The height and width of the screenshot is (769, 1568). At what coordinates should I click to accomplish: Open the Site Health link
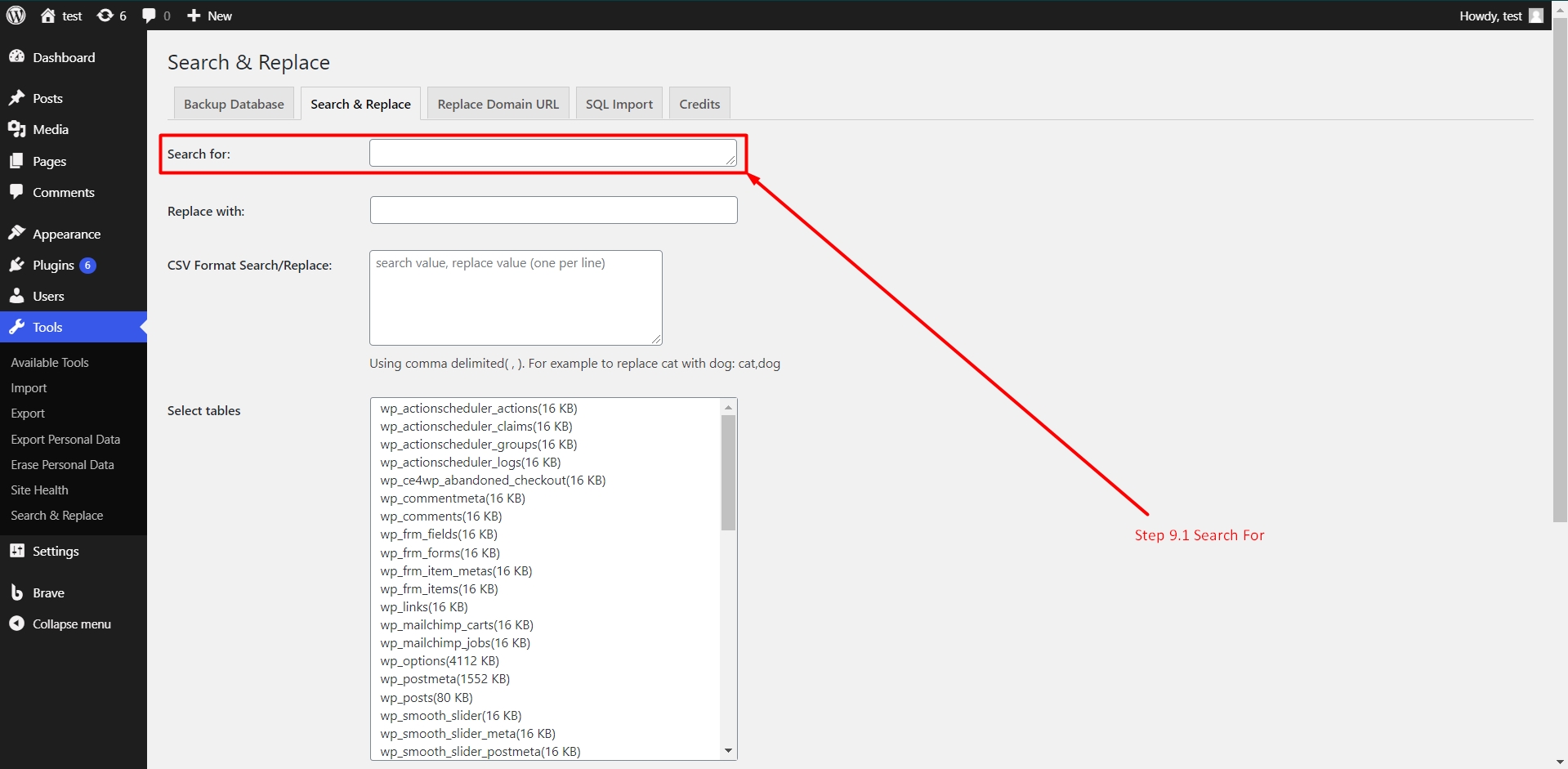point(39,490)
